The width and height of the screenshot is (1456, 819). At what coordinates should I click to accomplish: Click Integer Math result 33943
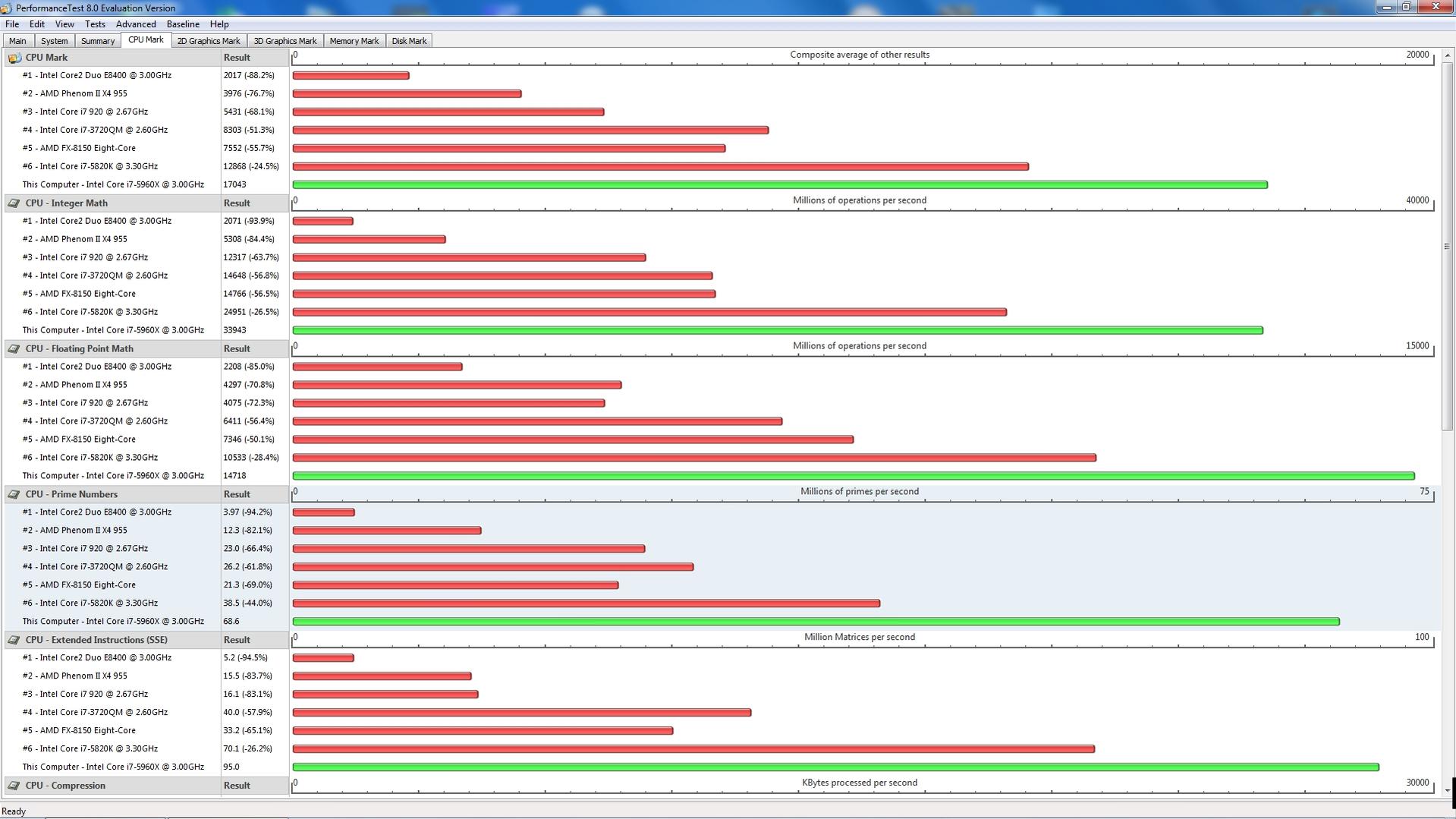coord(234,331)
